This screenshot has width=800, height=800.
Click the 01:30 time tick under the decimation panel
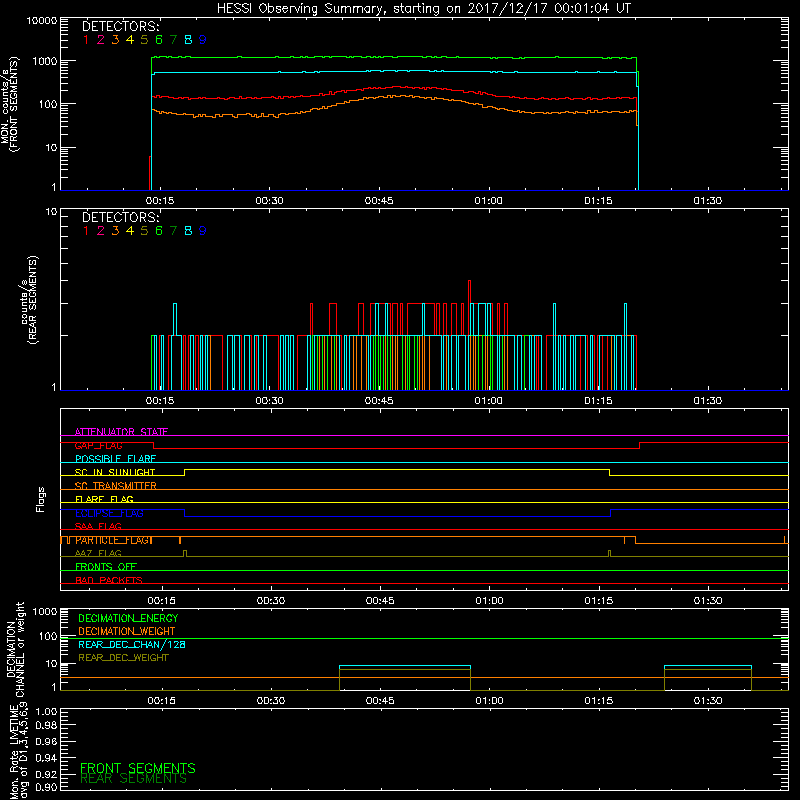tap(708, 701)
